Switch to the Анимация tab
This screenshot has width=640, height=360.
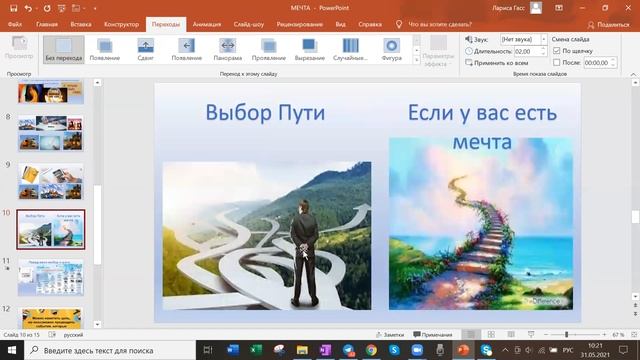pos(207,24)
